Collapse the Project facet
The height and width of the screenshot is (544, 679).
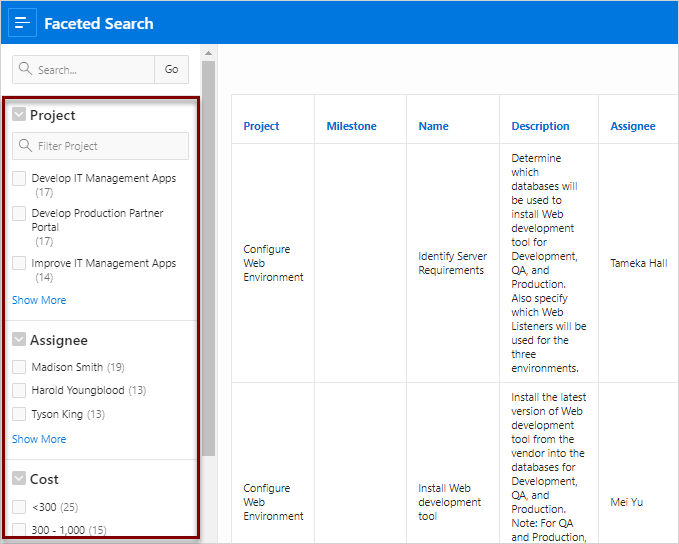(19, 115)
